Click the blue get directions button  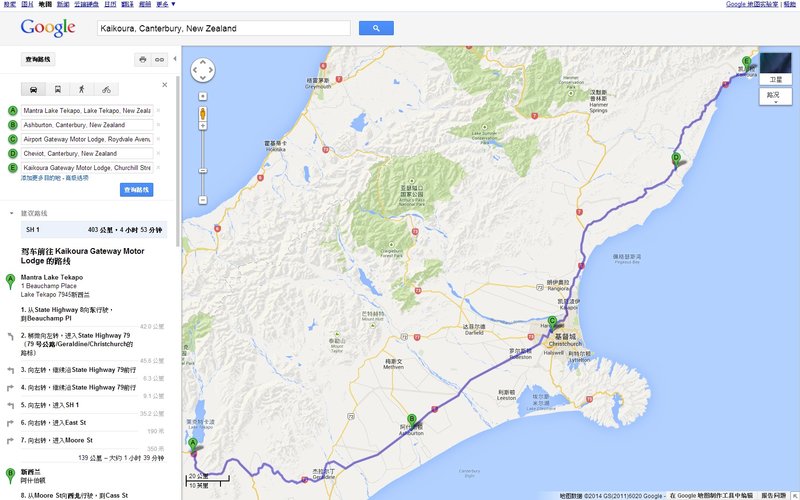[x=136, y=190]
